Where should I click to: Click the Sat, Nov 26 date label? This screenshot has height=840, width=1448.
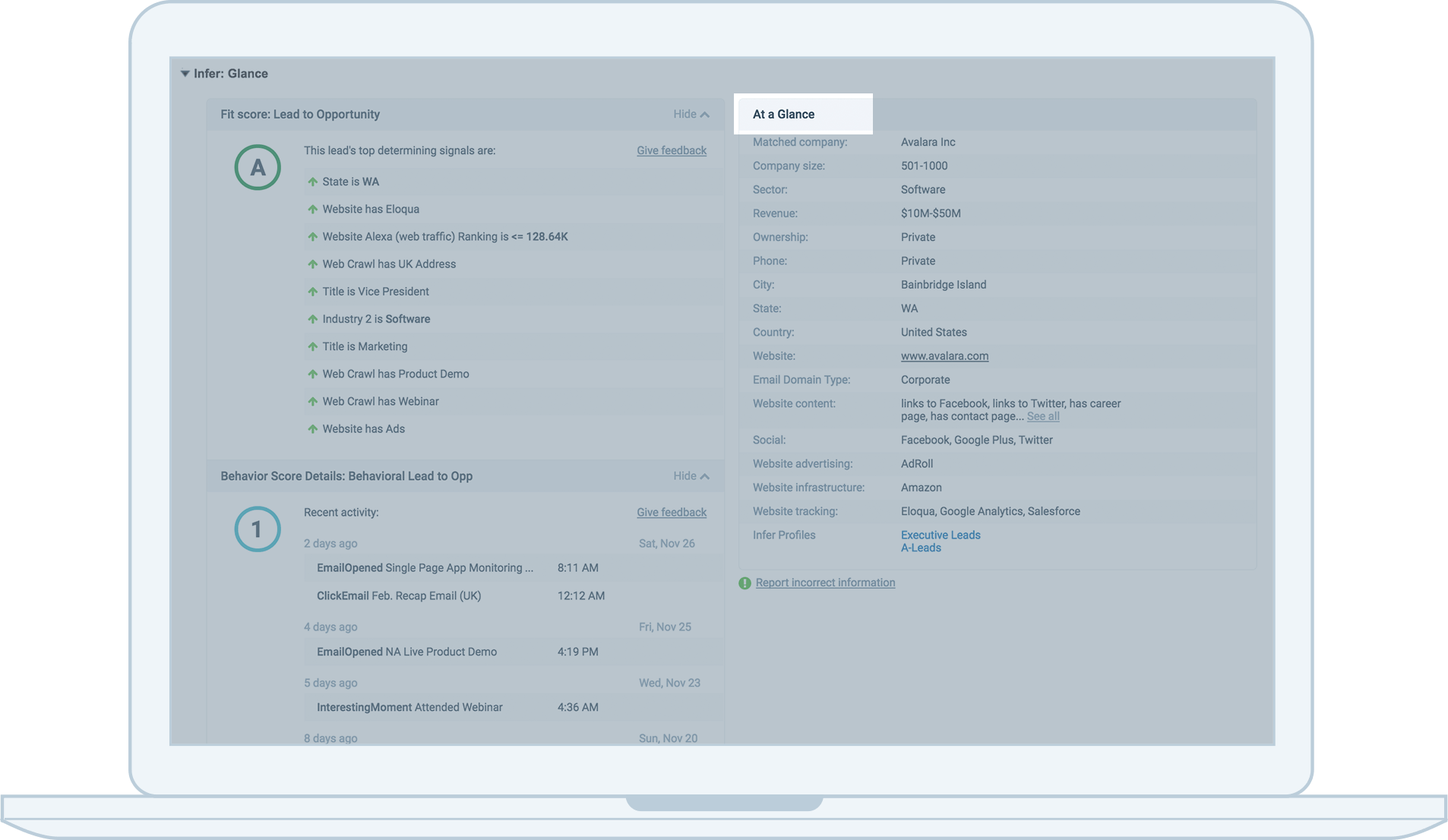tap(666, 544)
